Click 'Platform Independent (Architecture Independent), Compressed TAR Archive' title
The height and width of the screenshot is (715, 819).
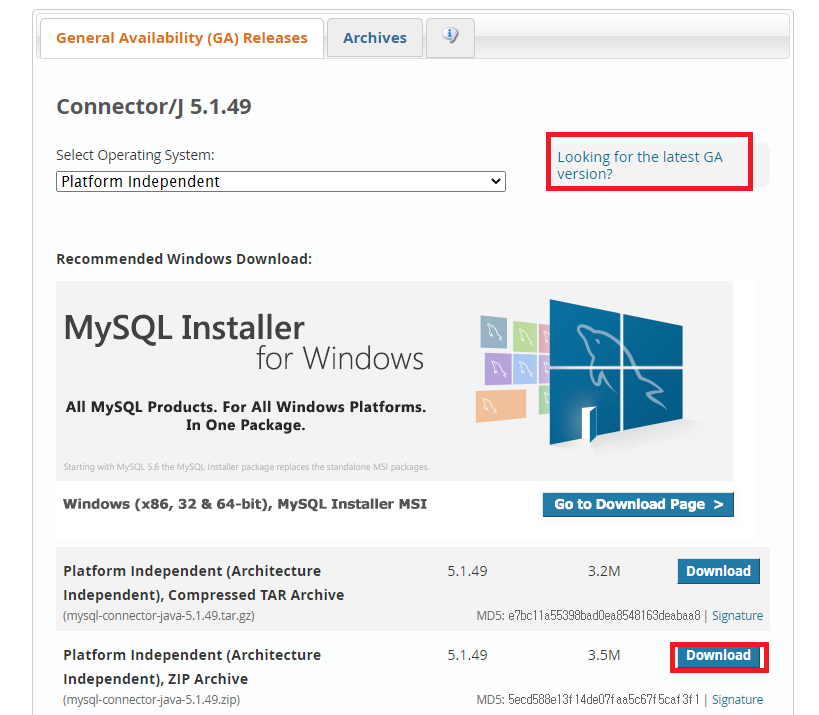tap(204, 583)
